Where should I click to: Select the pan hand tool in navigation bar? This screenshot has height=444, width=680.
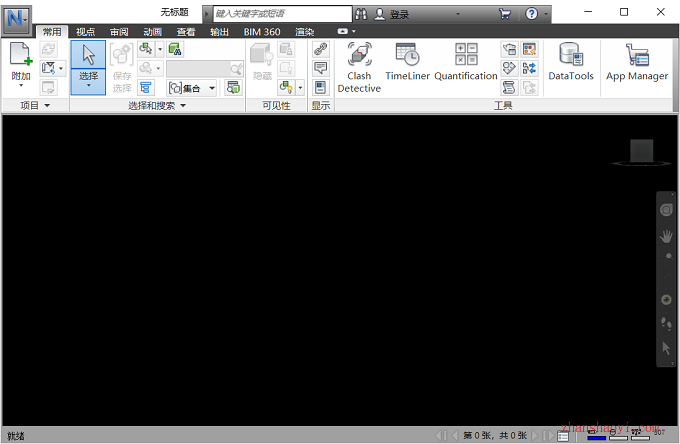pyautogui.click(x=666, y=236)
